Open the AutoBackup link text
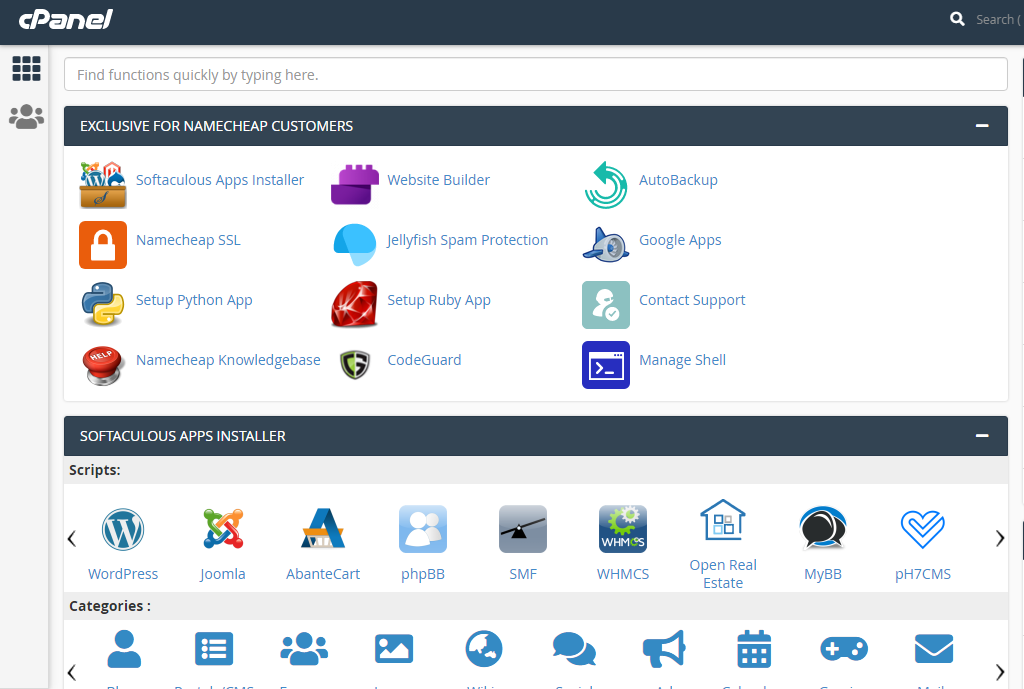Viewport: 1024px width, 689px height. (678, 180)
